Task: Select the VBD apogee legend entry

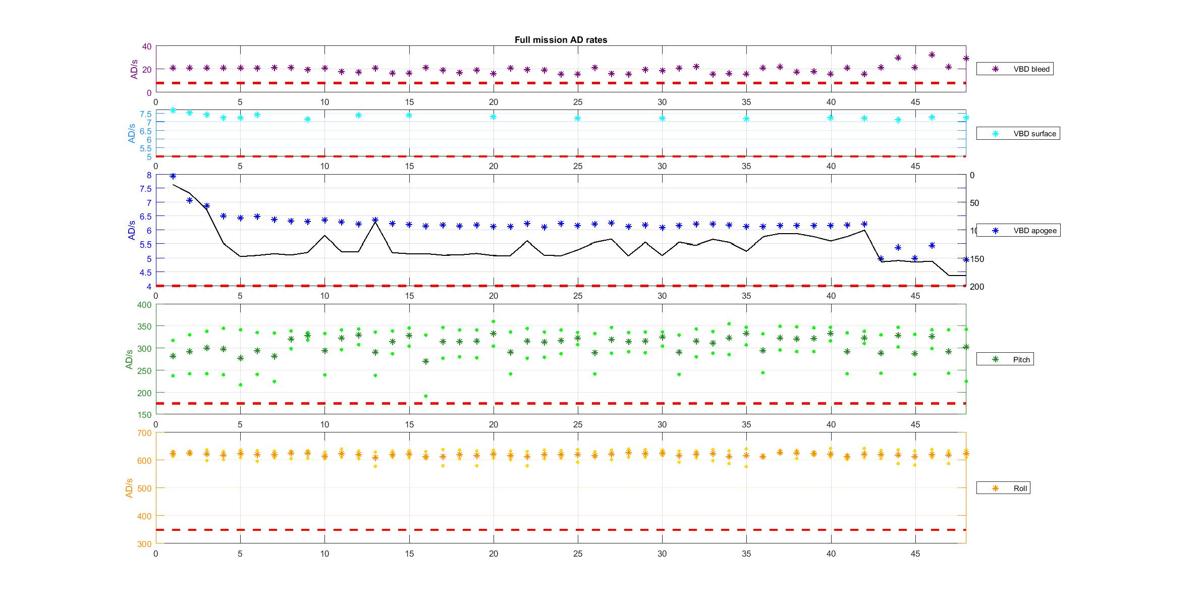Action: [x=1018, y=230]
